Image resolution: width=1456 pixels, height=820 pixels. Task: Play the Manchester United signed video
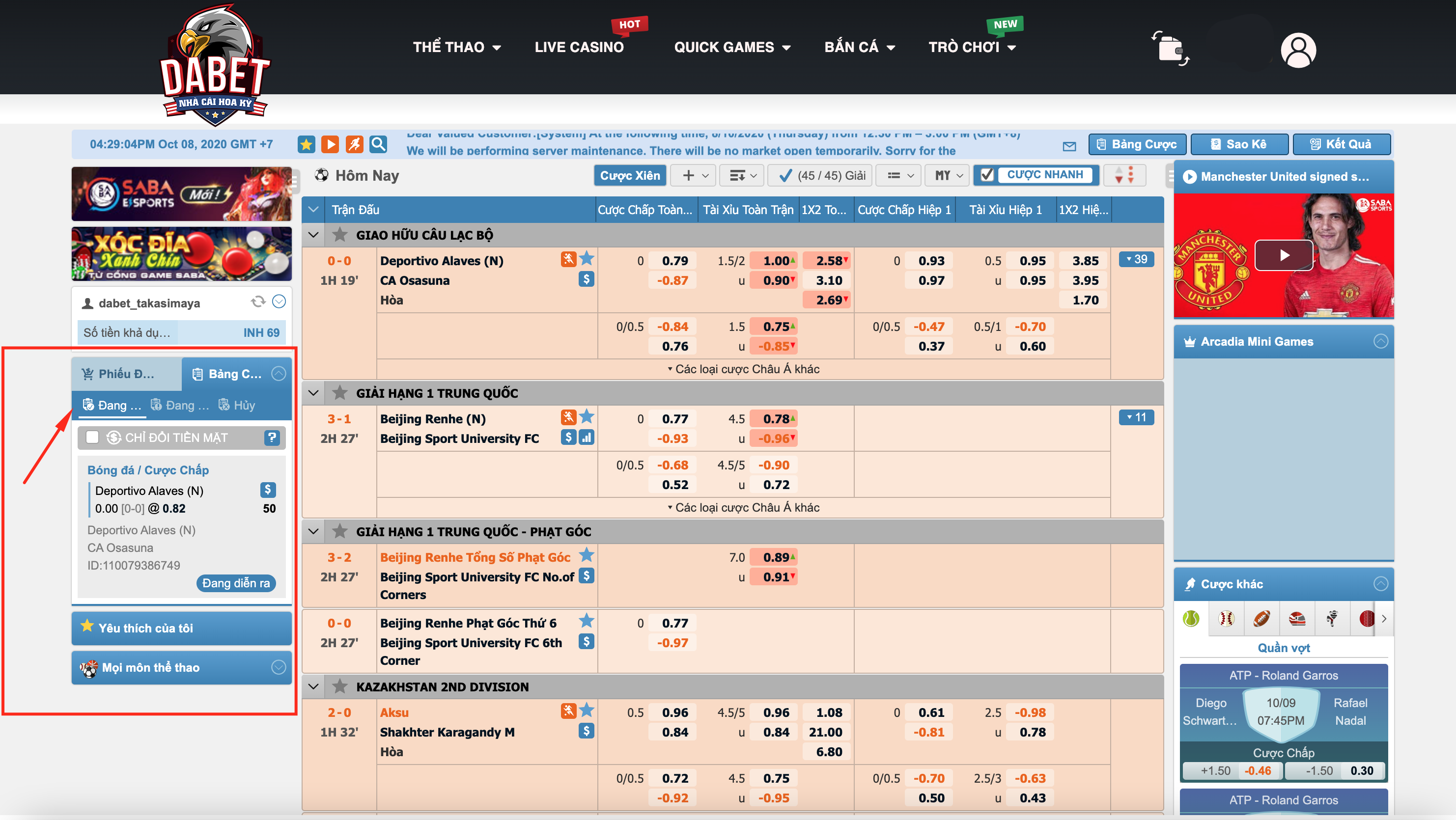point(1284,255)
